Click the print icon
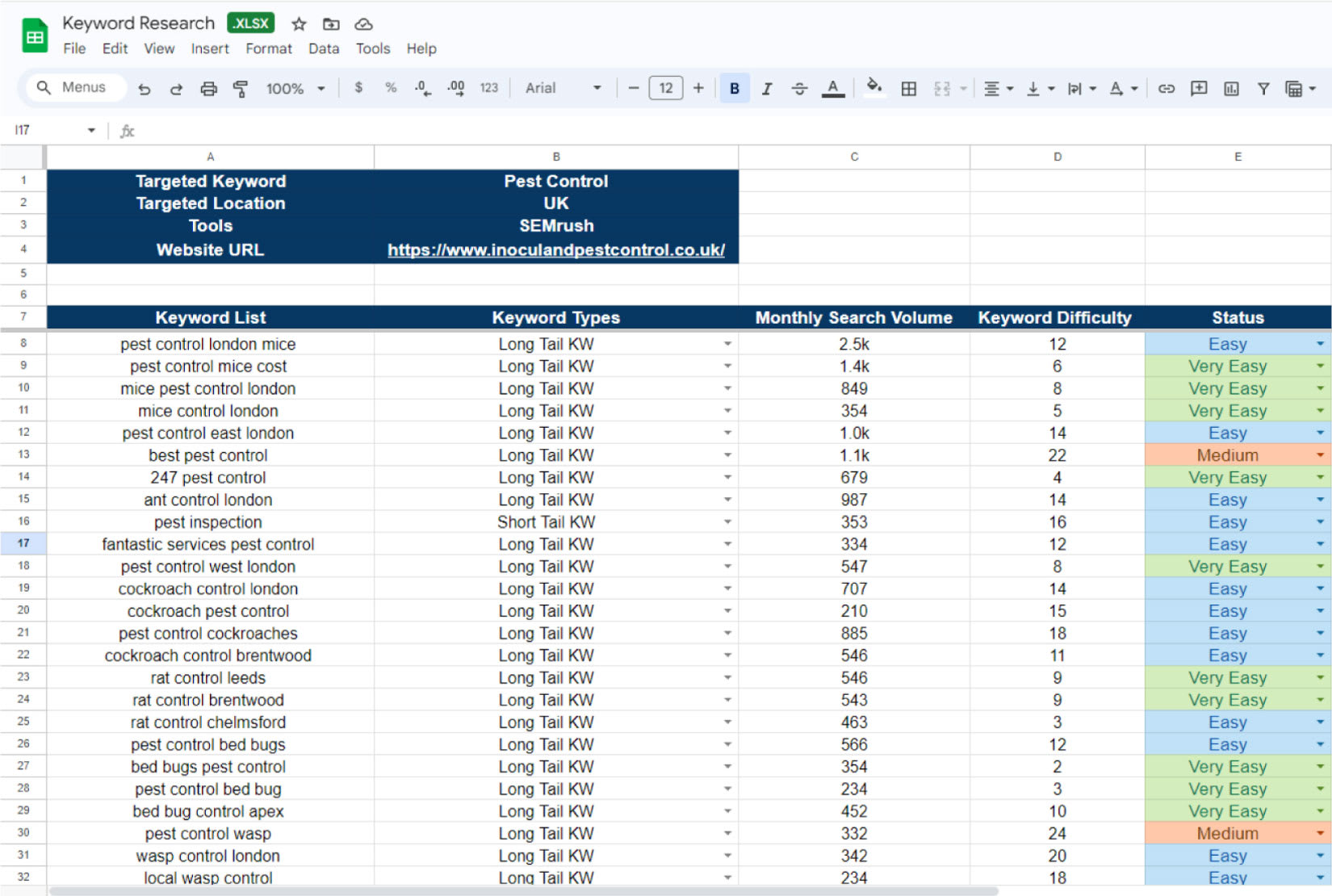The height and width of the screenshot is (896, 1332). click(x=208, y=89)
